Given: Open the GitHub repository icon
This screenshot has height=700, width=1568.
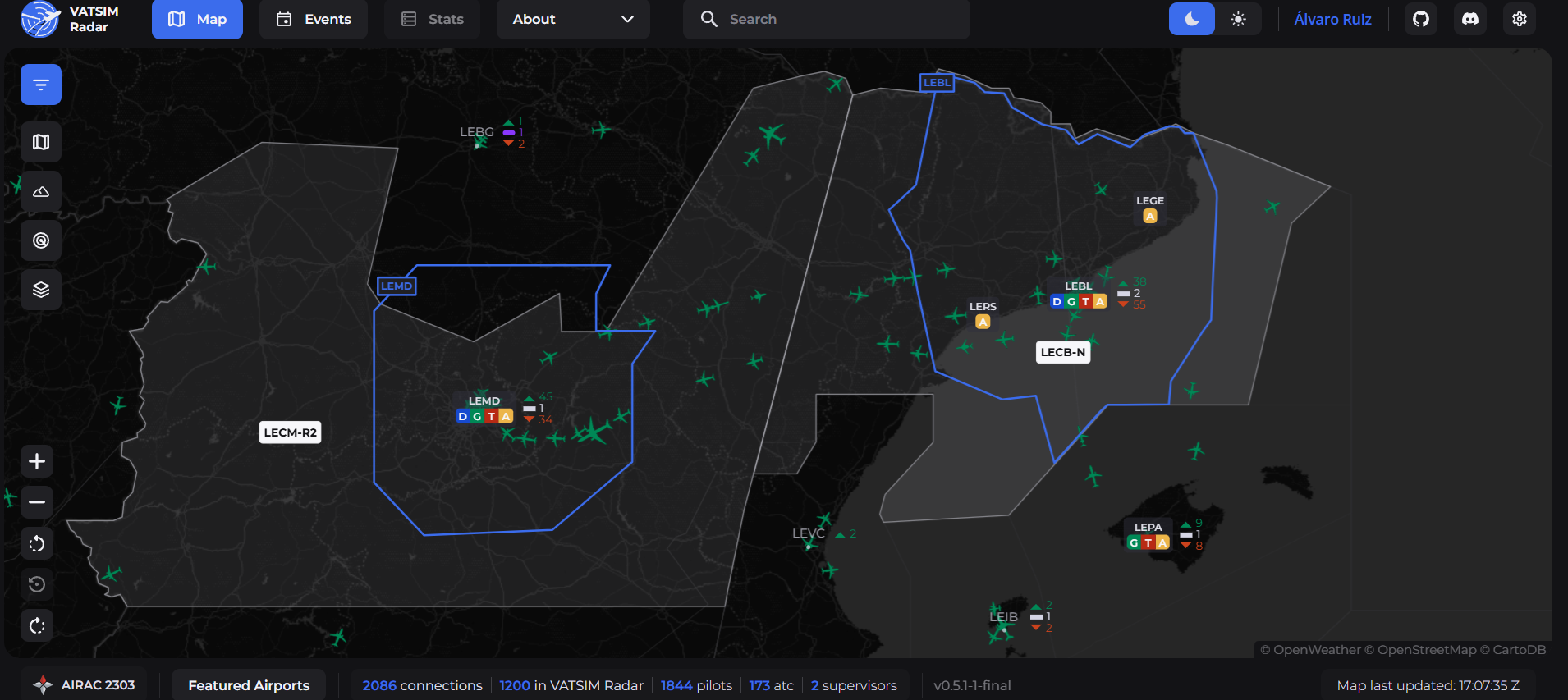Looking at the screenshot, I should pos(1421,19).
